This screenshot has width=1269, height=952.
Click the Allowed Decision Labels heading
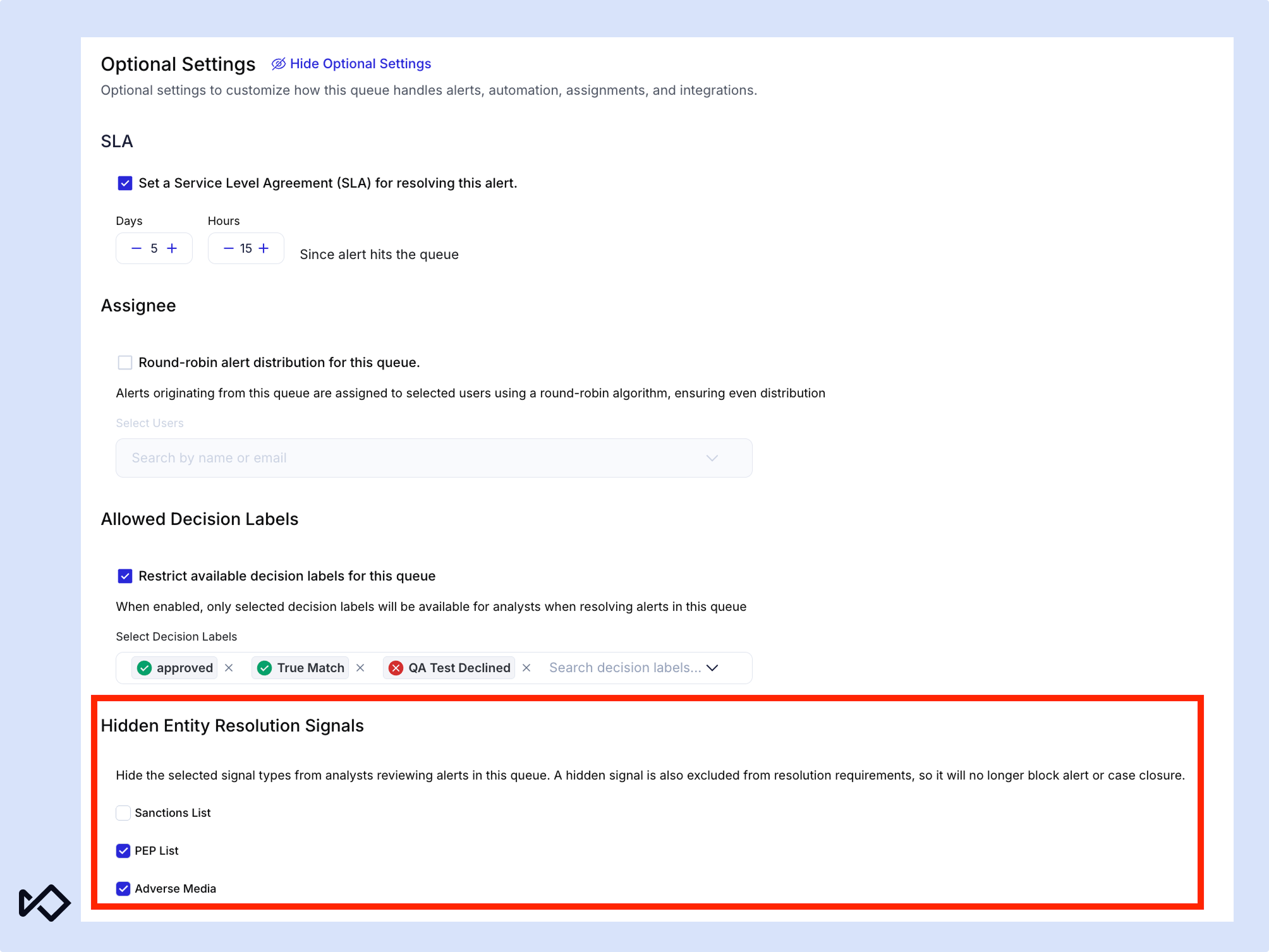[200, 519]
